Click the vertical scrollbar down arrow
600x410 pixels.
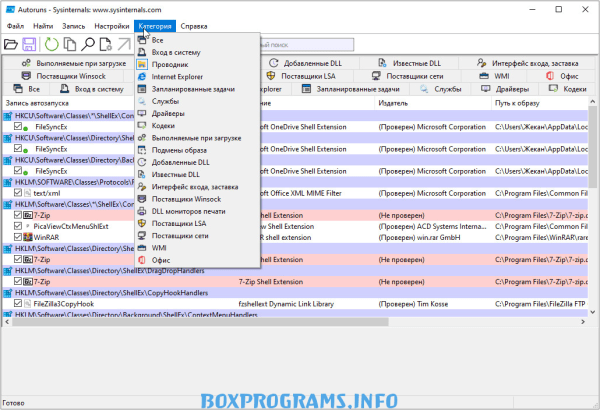point(592,312)
